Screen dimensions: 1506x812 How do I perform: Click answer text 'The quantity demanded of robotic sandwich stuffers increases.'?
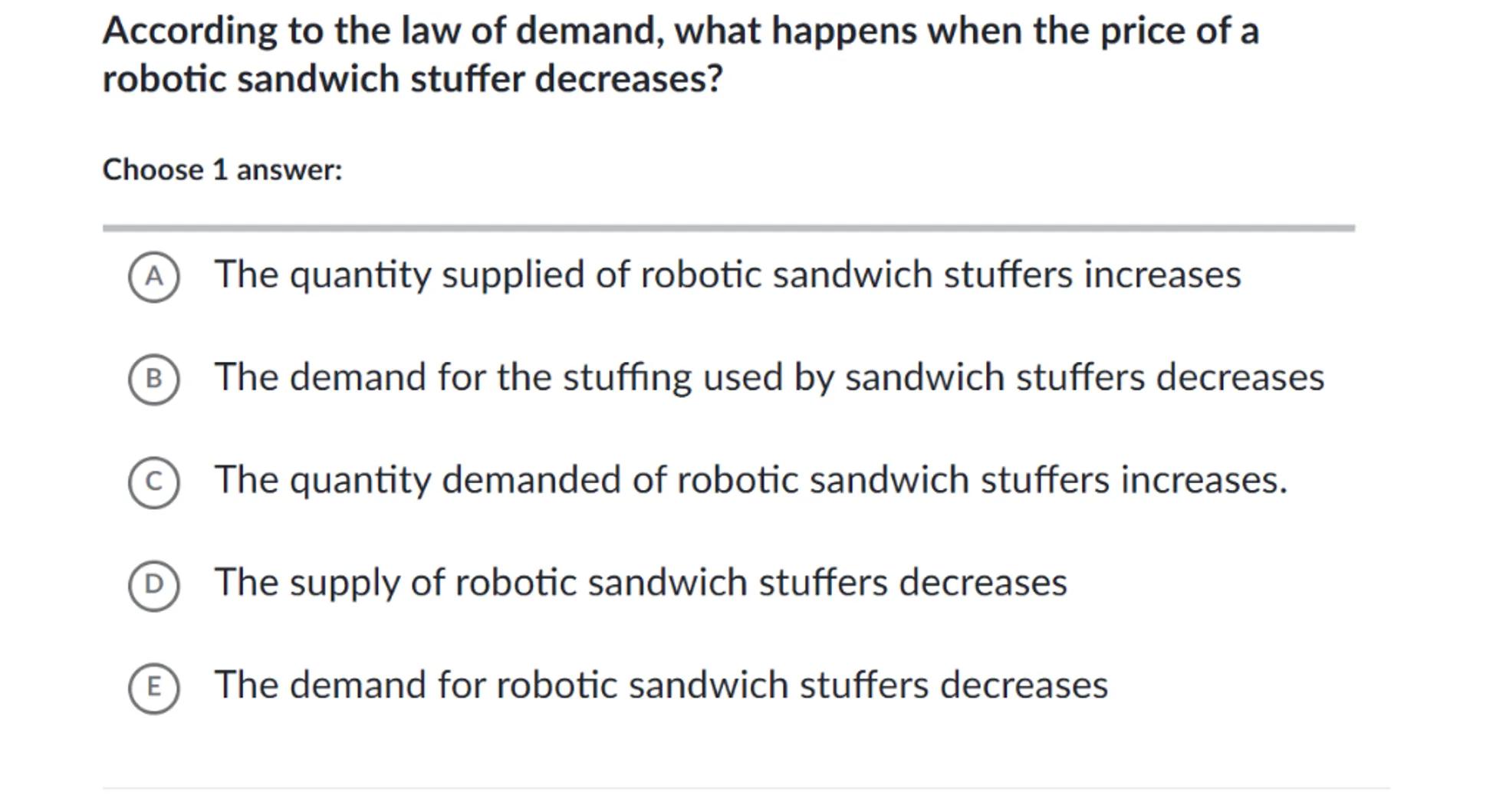(x=751, y=480)
